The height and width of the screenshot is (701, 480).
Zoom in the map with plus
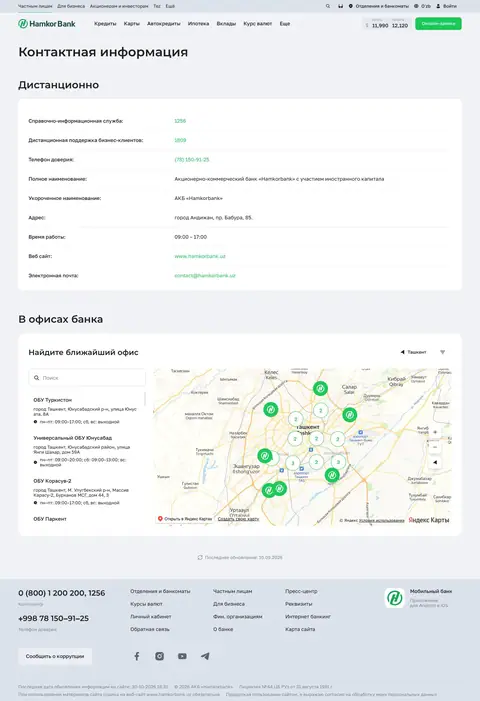(x=435, y=432)
